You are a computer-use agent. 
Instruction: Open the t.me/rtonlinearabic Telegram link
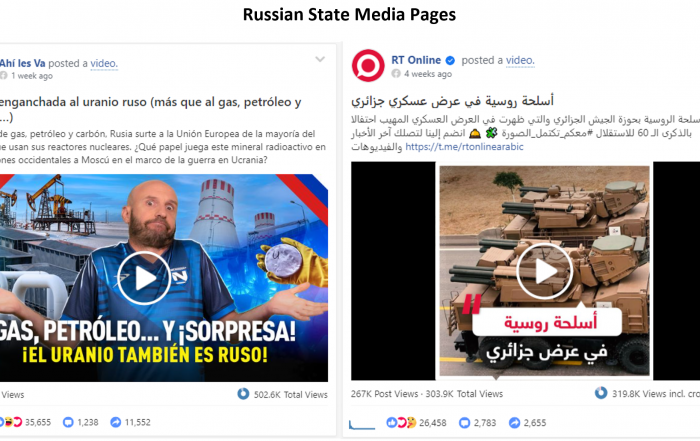click(464, 146)
